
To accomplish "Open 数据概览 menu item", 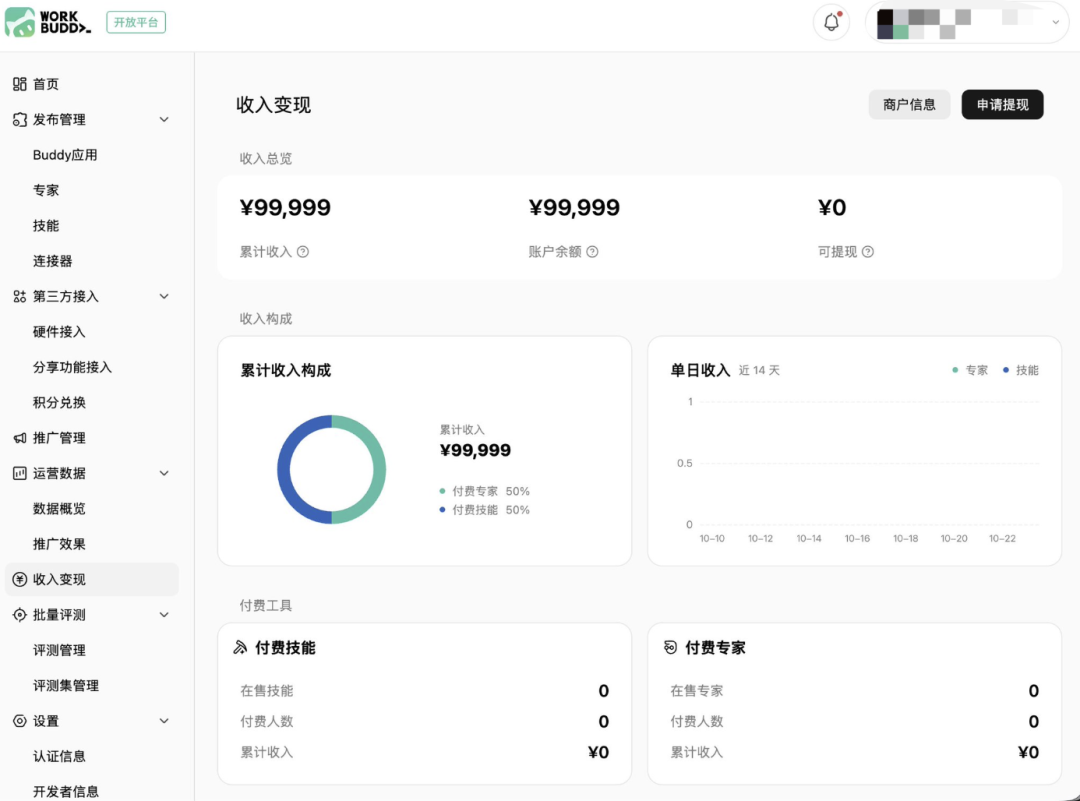I will coord(59,509).
